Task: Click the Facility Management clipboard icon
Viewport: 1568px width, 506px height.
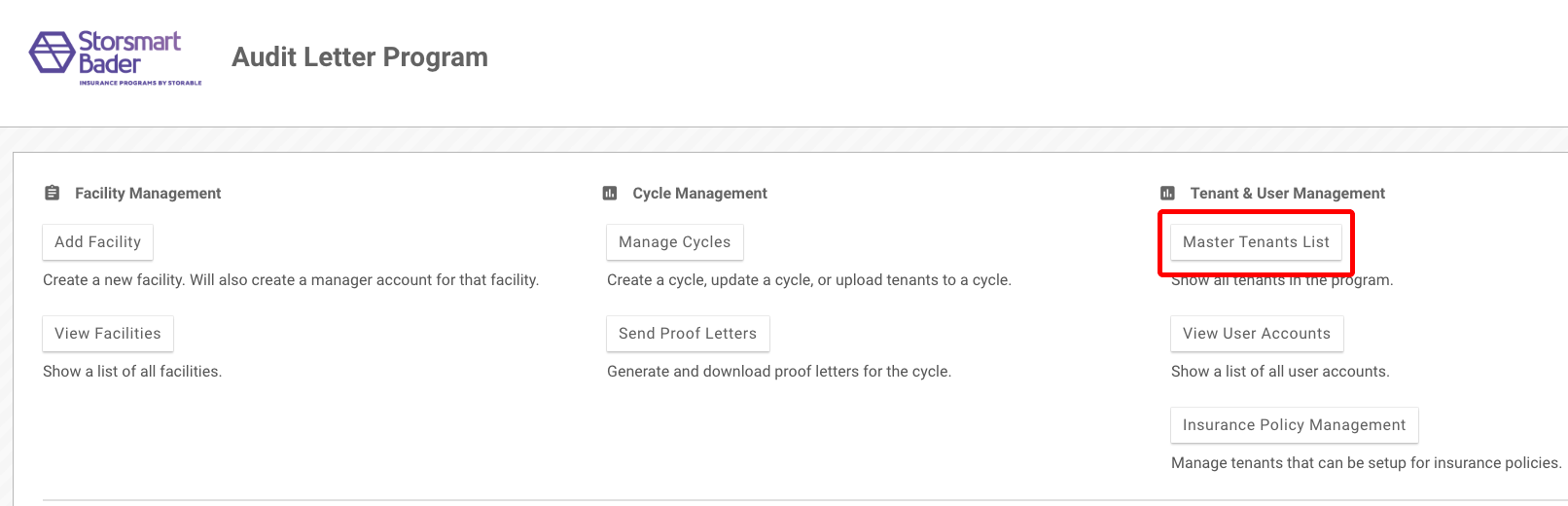Action: (x=53, y=193)
